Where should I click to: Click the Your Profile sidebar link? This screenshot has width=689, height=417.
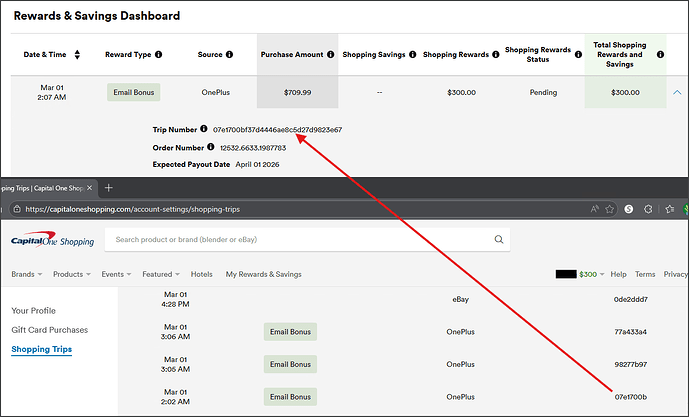pos(34,310)
